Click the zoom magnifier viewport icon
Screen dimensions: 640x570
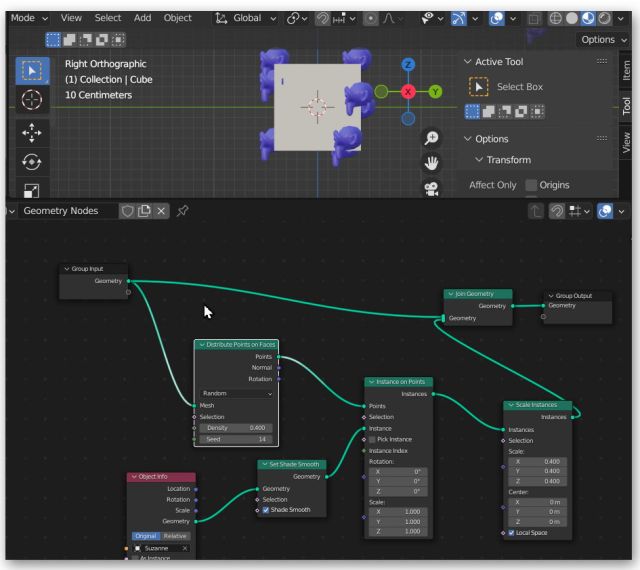[431, 138]
